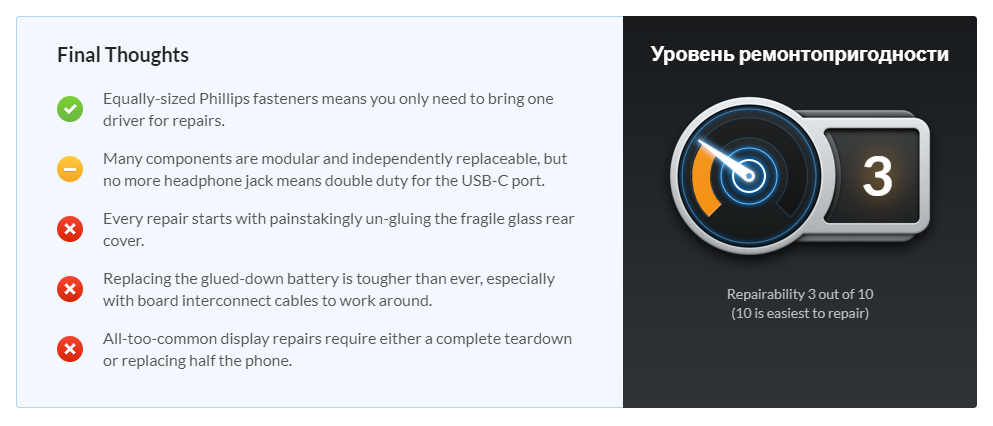
Task: Click the "(10 is easiest to repair)" note
Action: point(800,313)
